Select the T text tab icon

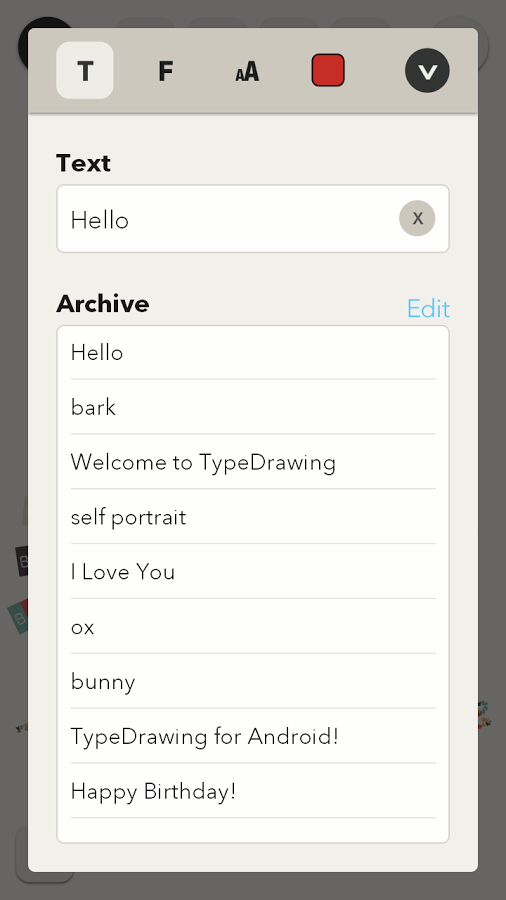[85, 71]
